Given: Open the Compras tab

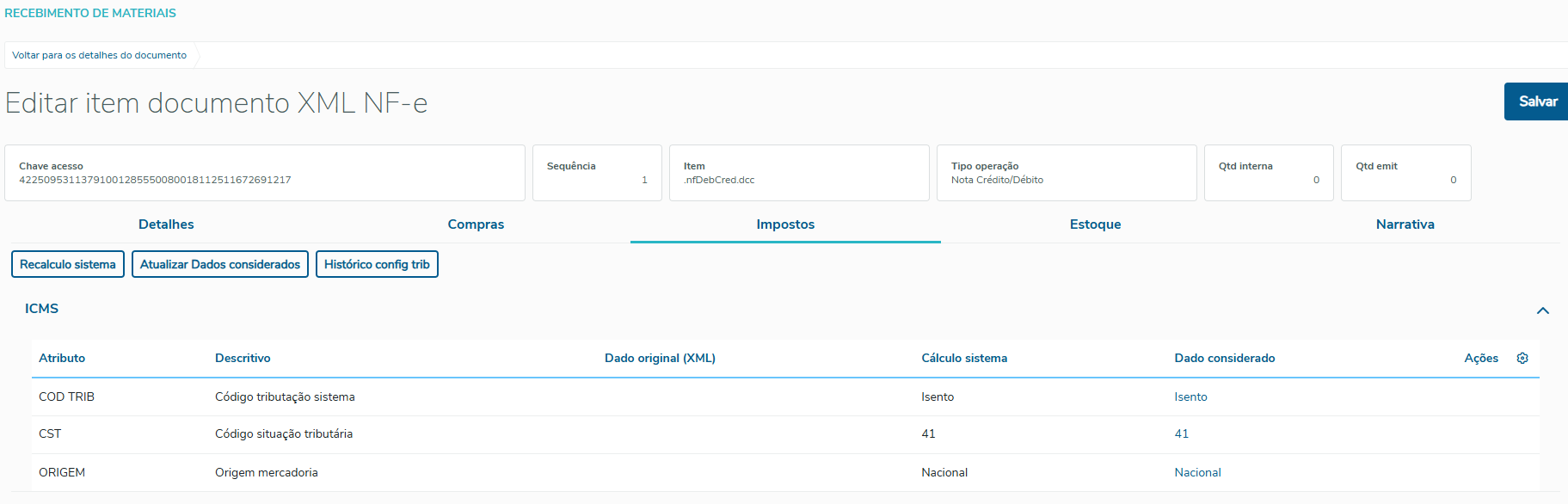Looking at the screenshot, I should tap(476, 224).
